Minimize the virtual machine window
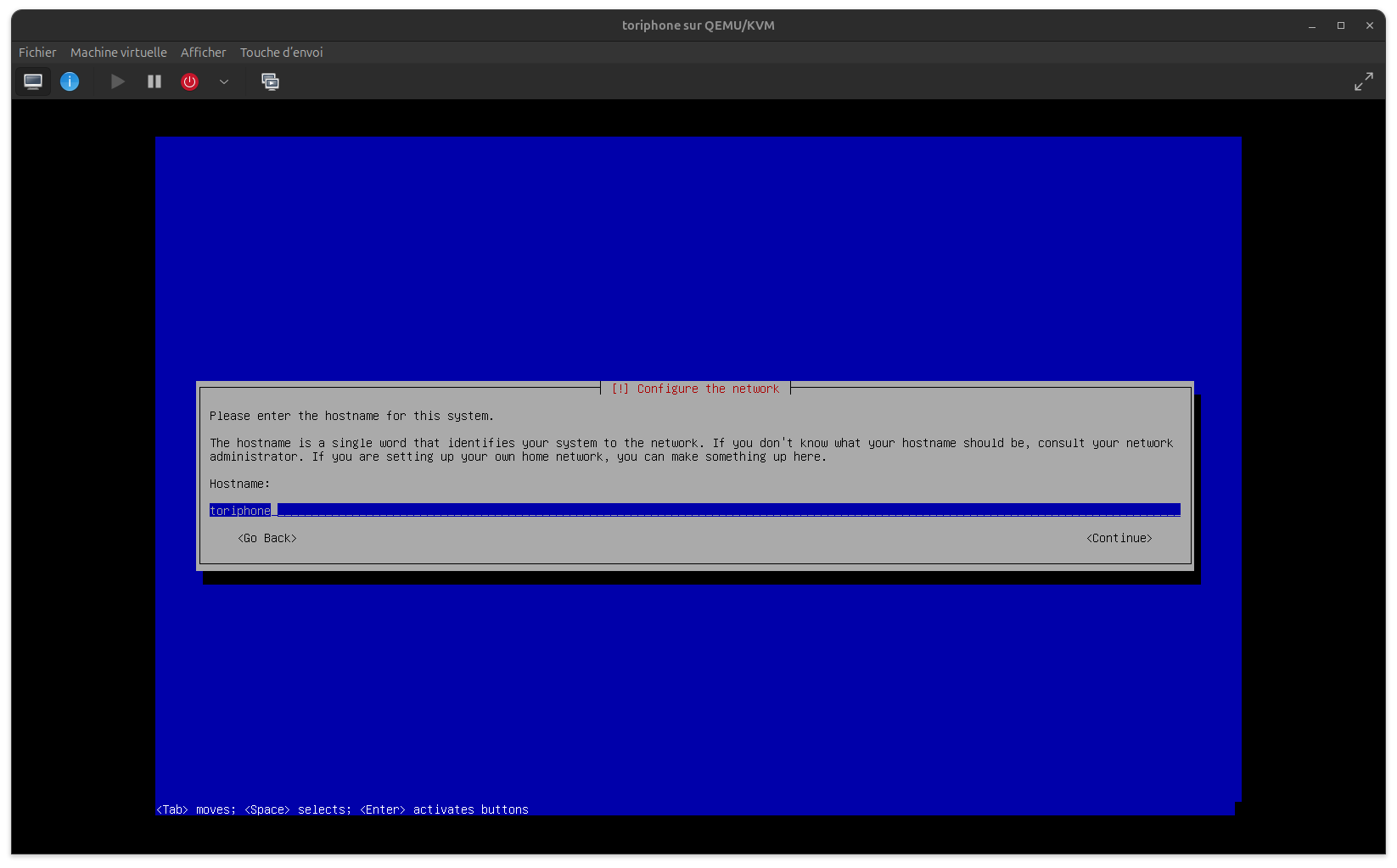This screenshot has height=868, width=1397. [1312, 25]
